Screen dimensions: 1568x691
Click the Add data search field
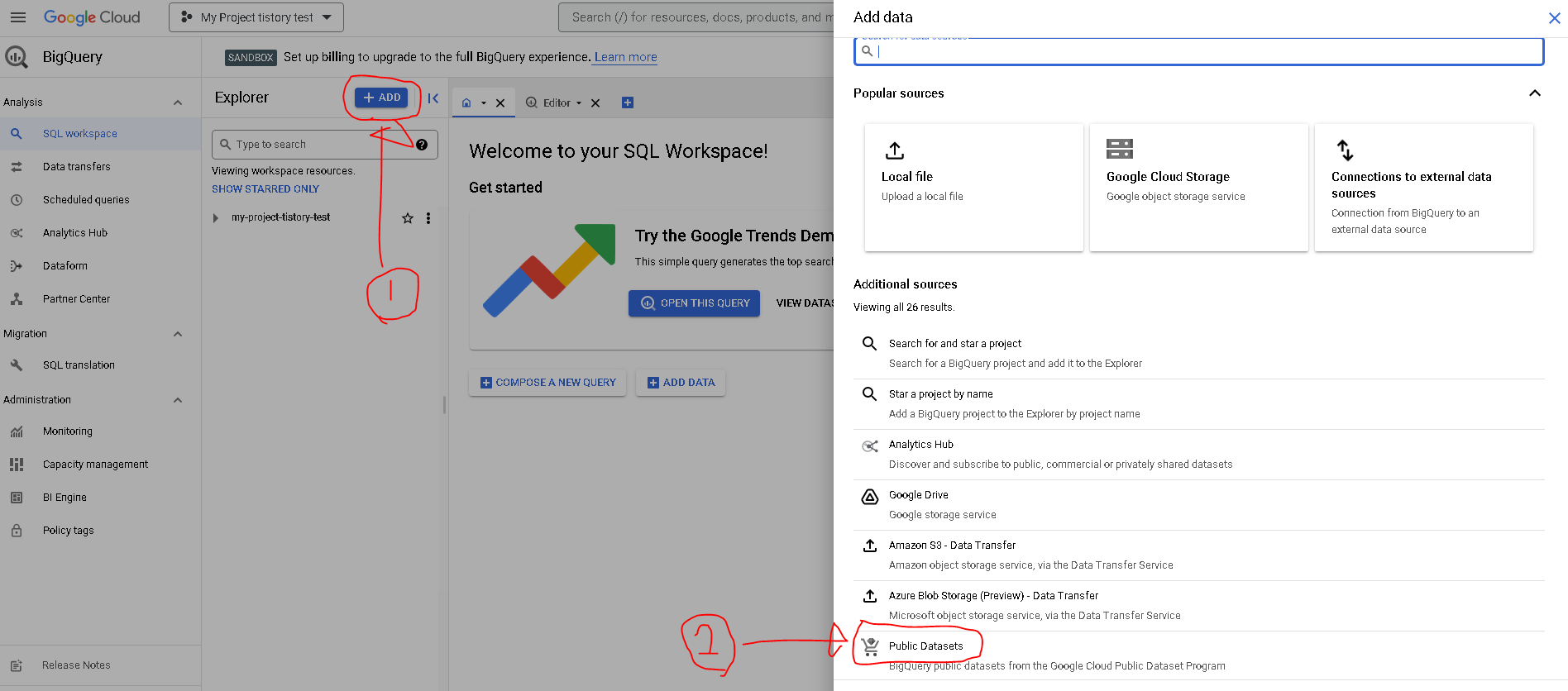1198,51
